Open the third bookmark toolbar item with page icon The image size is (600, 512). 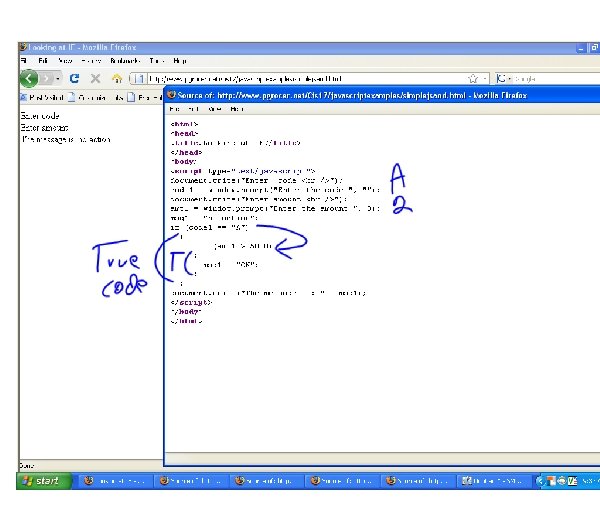144,98
